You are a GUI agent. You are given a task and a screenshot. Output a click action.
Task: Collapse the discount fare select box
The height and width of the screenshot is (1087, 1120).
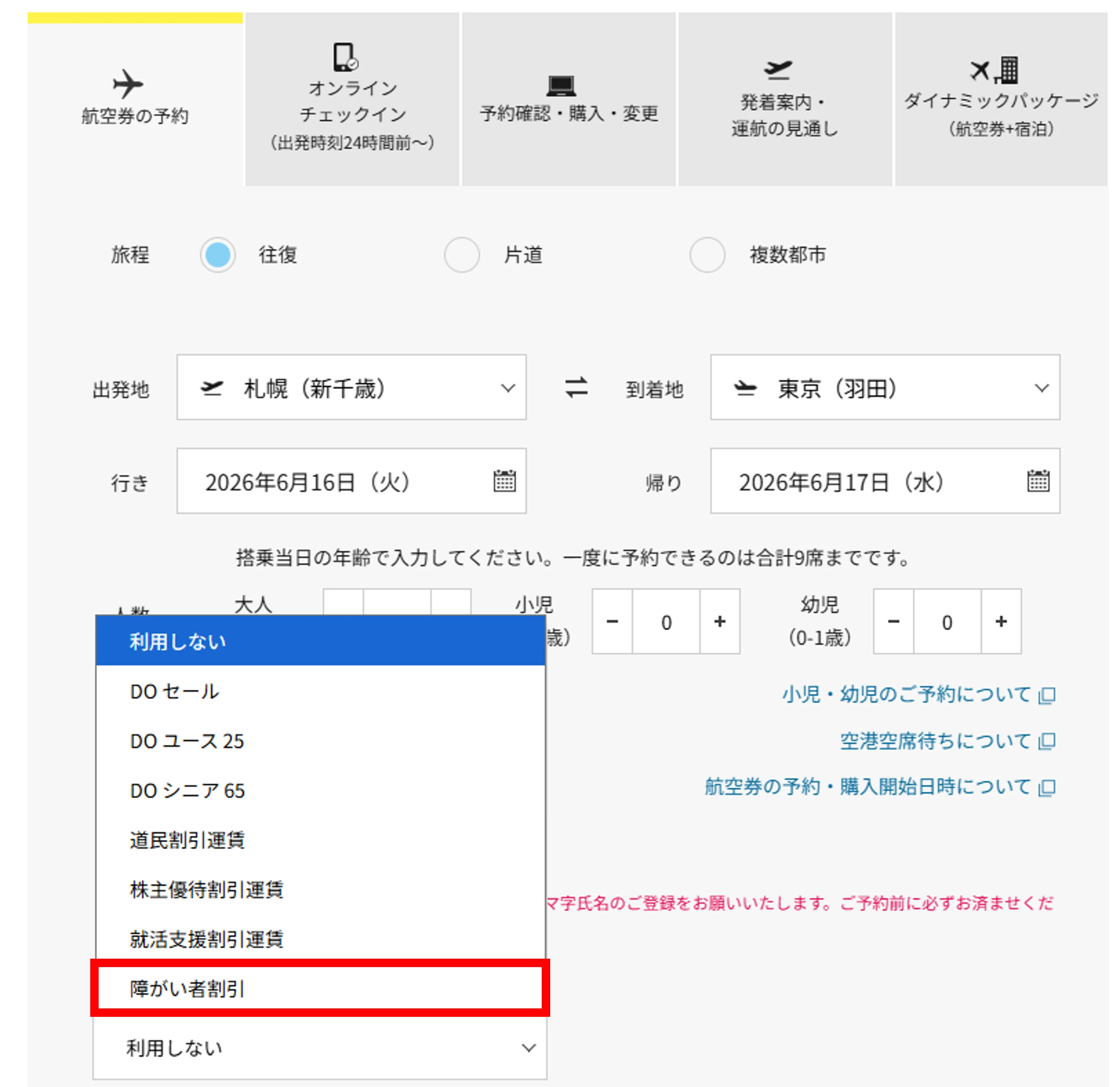[x=320, y=1048]
